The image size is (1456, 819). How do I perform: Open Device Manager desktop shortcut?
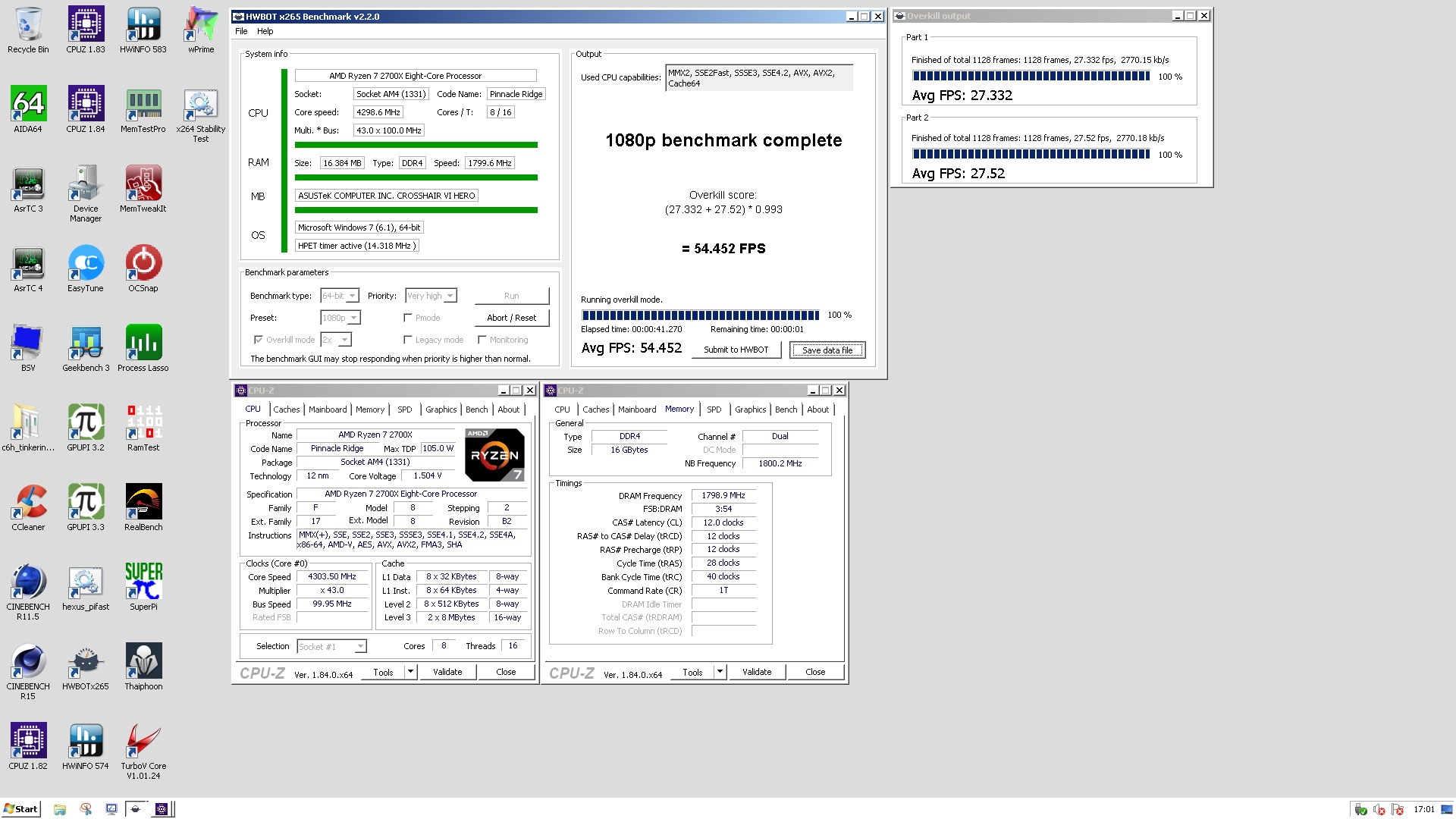click(86, 194)
